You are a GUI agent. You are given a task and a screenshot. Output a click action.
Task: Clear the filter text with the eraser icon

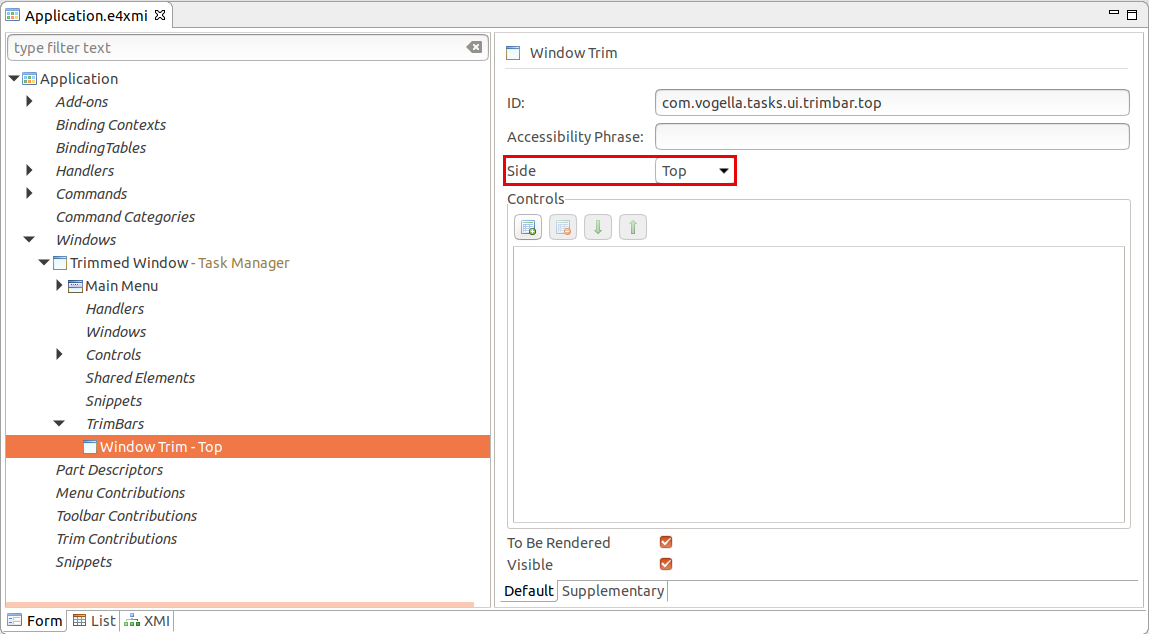pyautogui.click(x=474, y=48)
